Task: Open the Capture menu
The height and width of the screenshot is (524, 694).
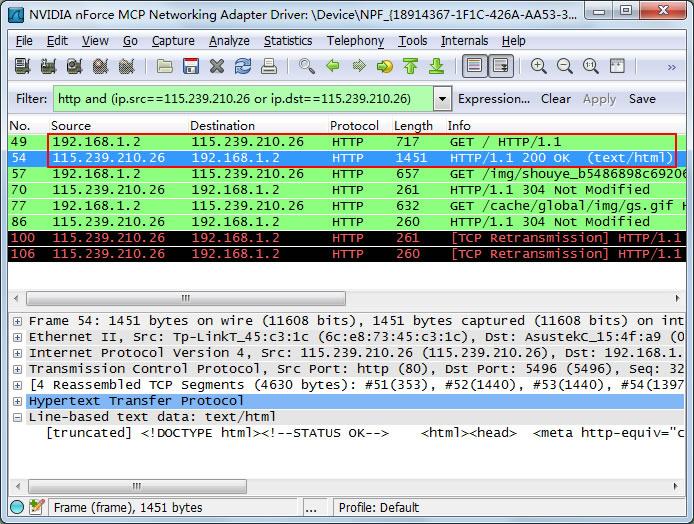Action: click(173, 41)
